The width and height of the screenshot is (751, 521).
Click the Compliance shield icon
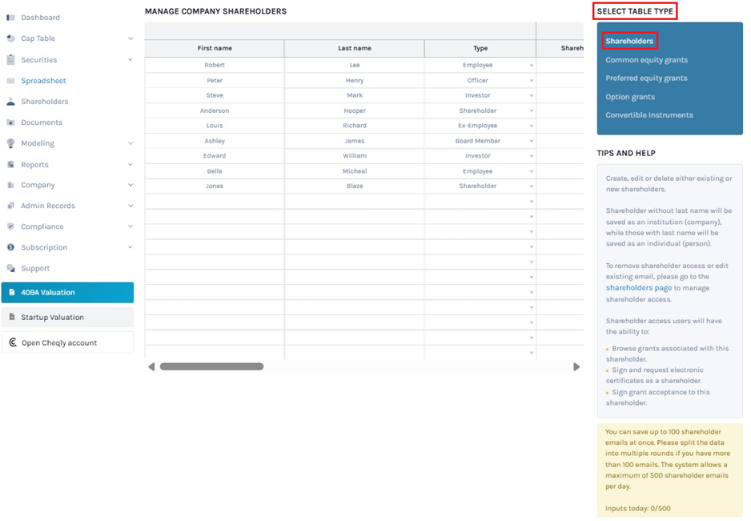coord(11,227)
